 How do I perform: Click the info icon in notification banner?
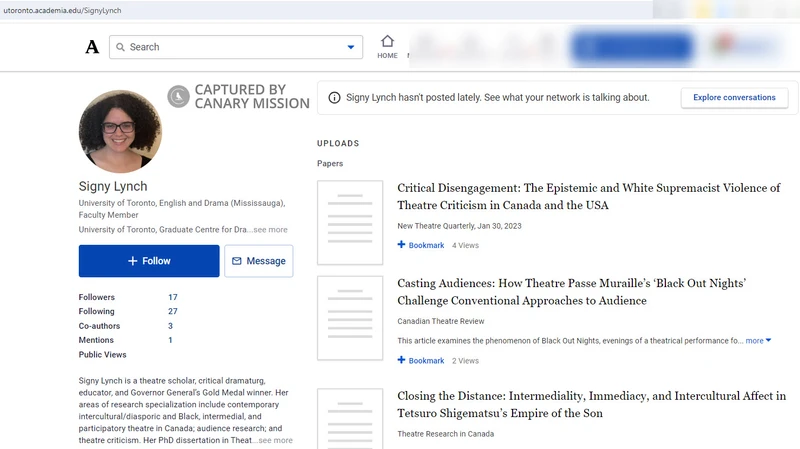click(x=334, y=98)
